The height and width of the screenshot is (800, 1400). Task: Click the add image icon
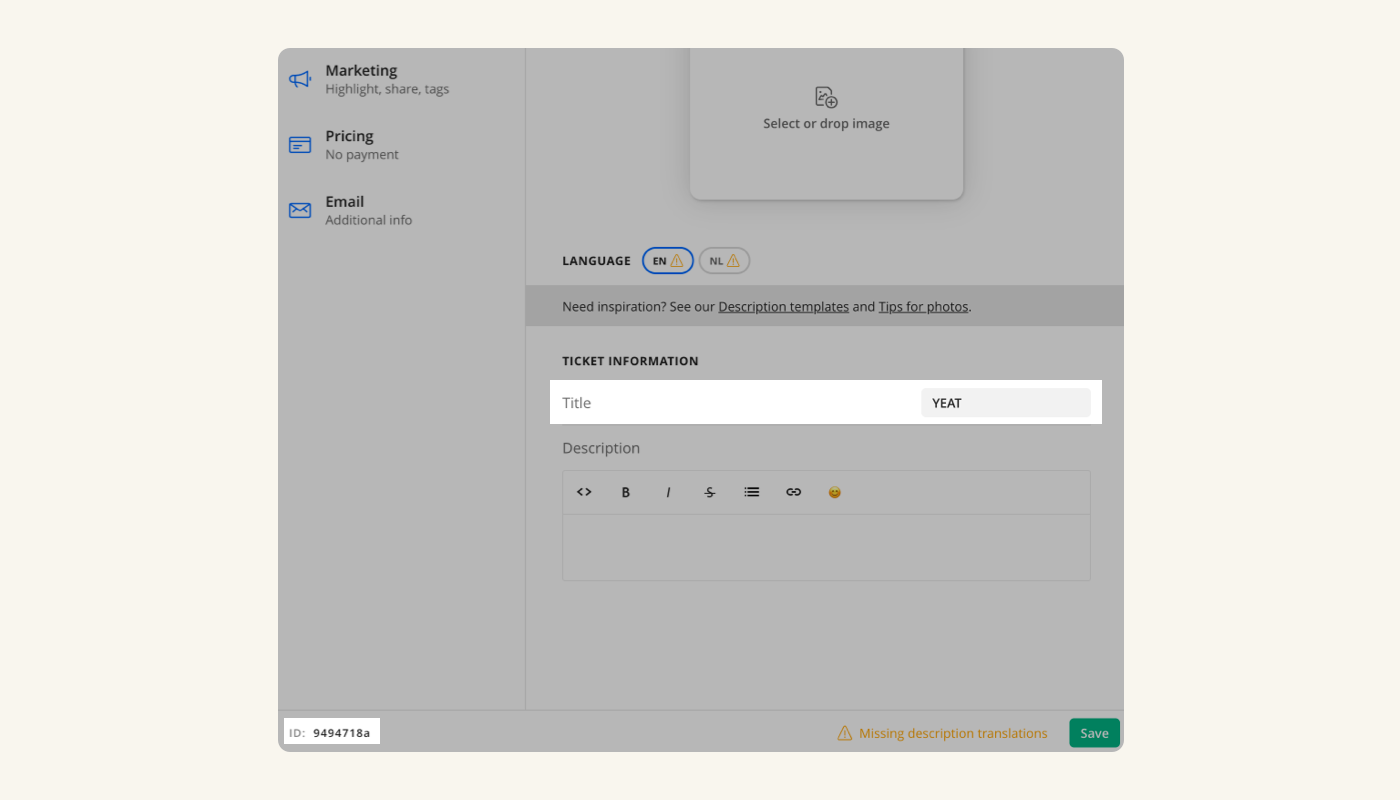tap(826, 97)
